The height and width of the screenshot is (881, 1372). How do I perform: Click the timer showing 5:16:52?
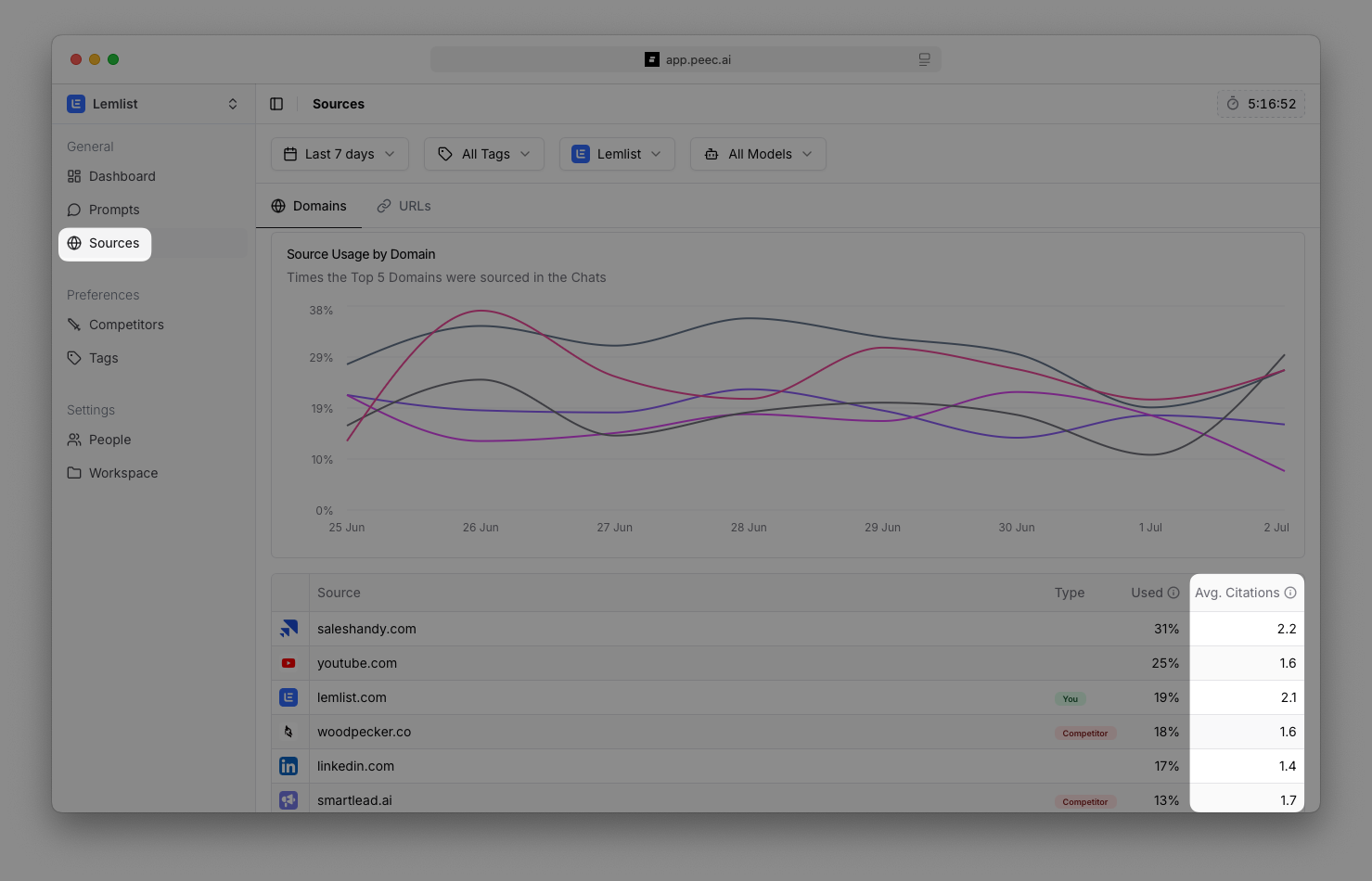click(1260, 104)
